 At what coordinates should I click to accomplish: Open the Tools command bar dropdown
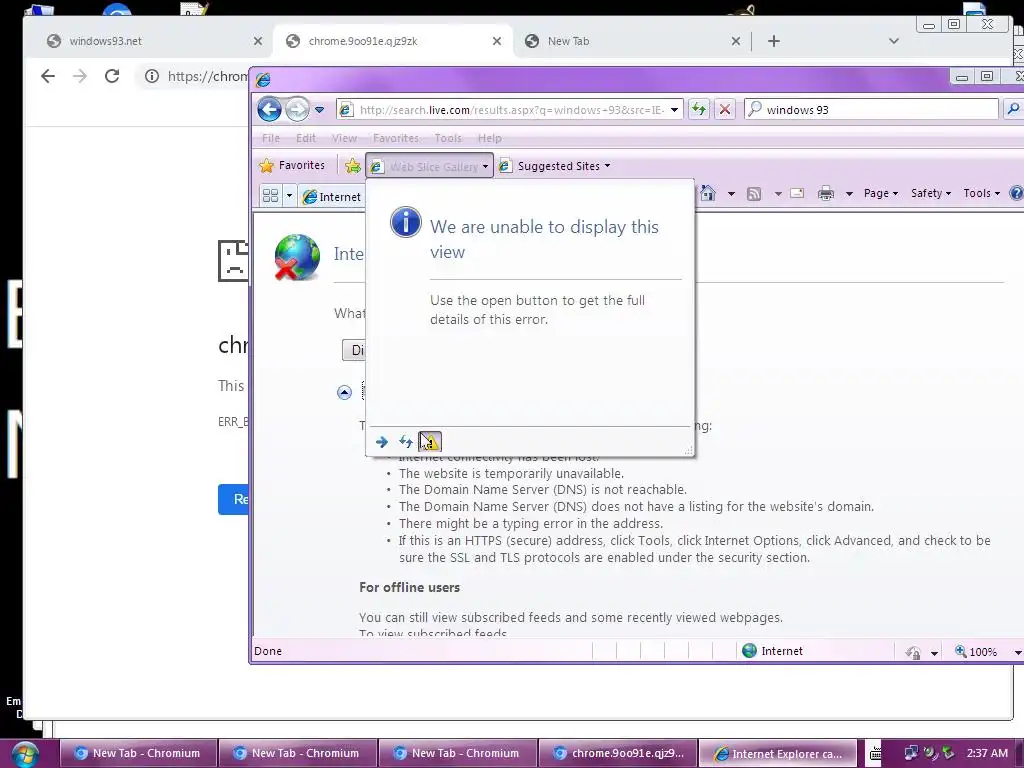(x=982, y=193)
